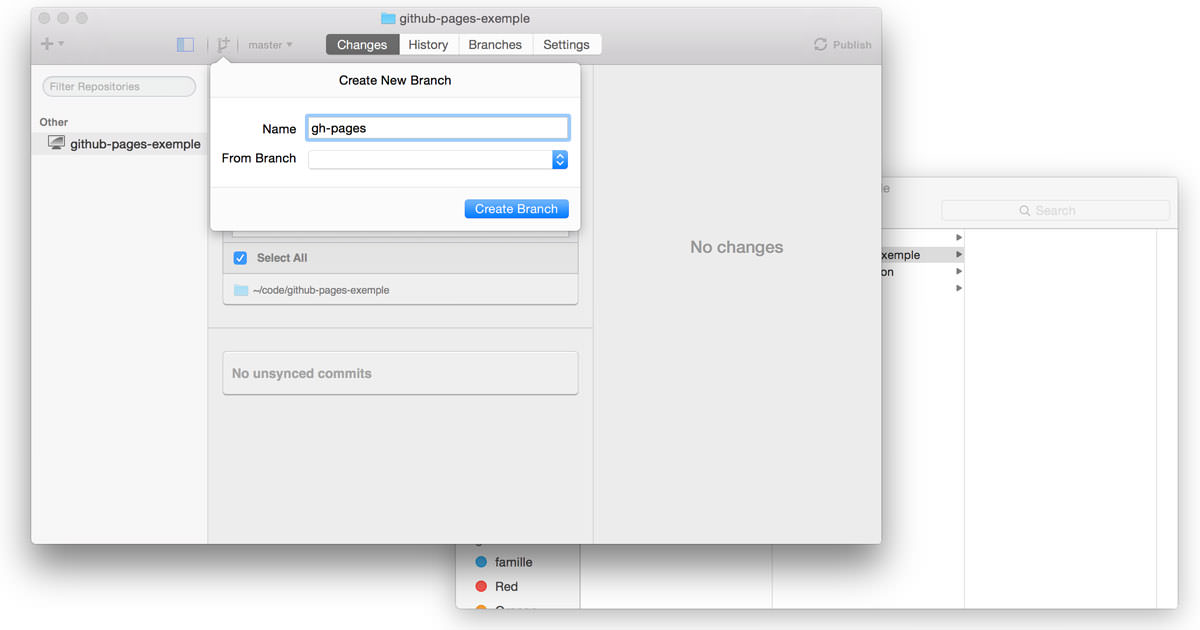Switch to the Branches tab
The height and width of the screenshot is (630, 1200).
coord(495,44)
